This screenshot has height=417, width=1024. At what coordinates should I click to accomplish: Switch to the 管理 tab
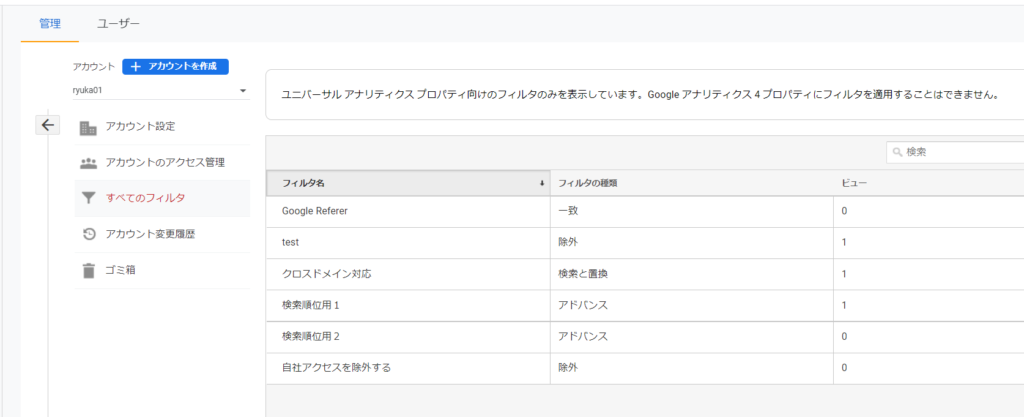(50, 22)
